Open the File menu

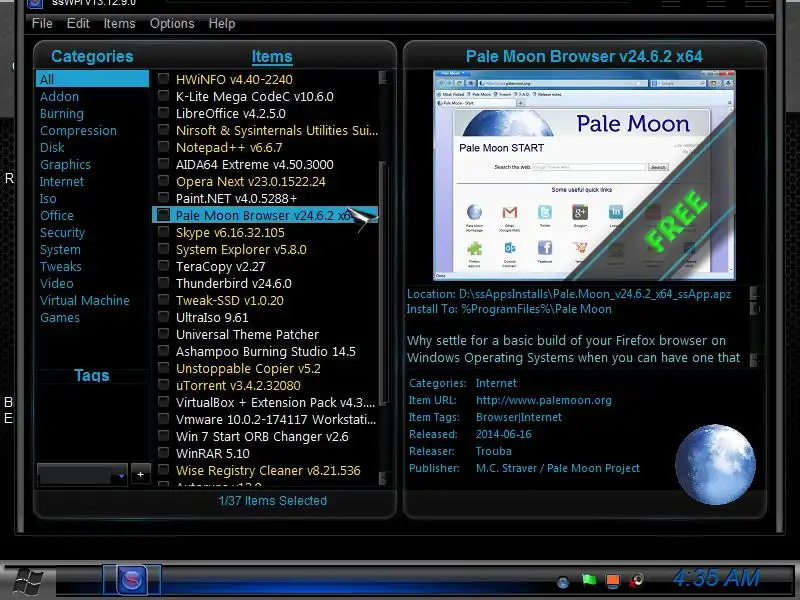42,23
